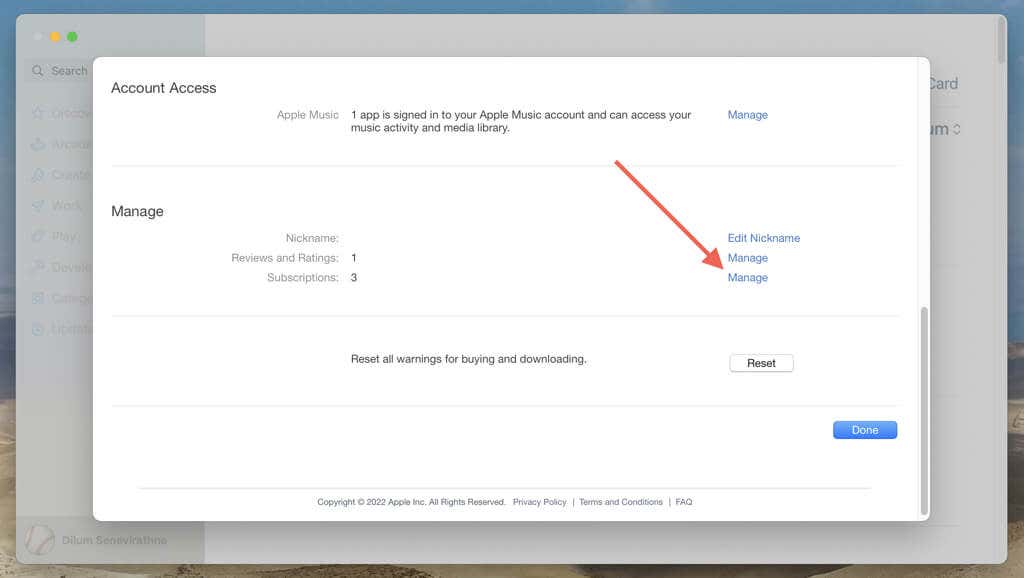Open the FAQ page
This screenshot has height=578, width=1024.
click(684, 501)
